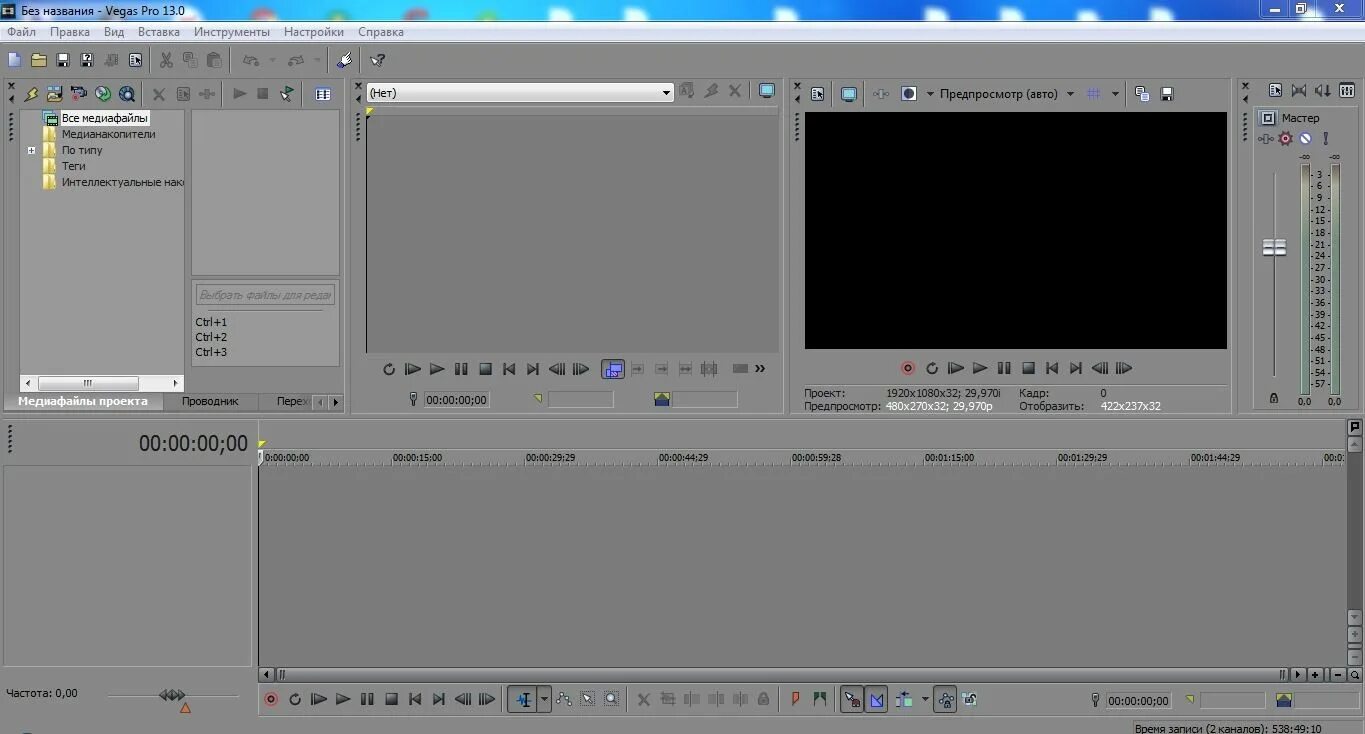This screenshot has width=1365, height=734.
Task: Open Project Video Properties in preview window
Action: click(x=817, y=94)
